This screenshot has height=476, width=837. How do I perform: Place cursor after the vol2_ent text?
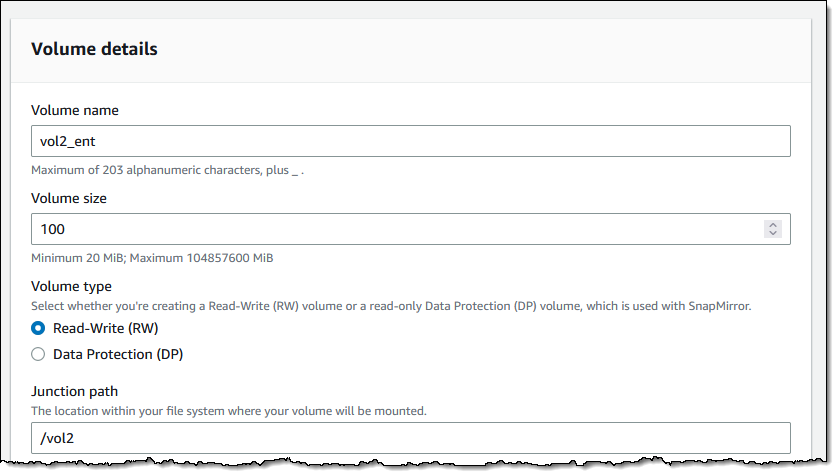click(x=96, y=141)
